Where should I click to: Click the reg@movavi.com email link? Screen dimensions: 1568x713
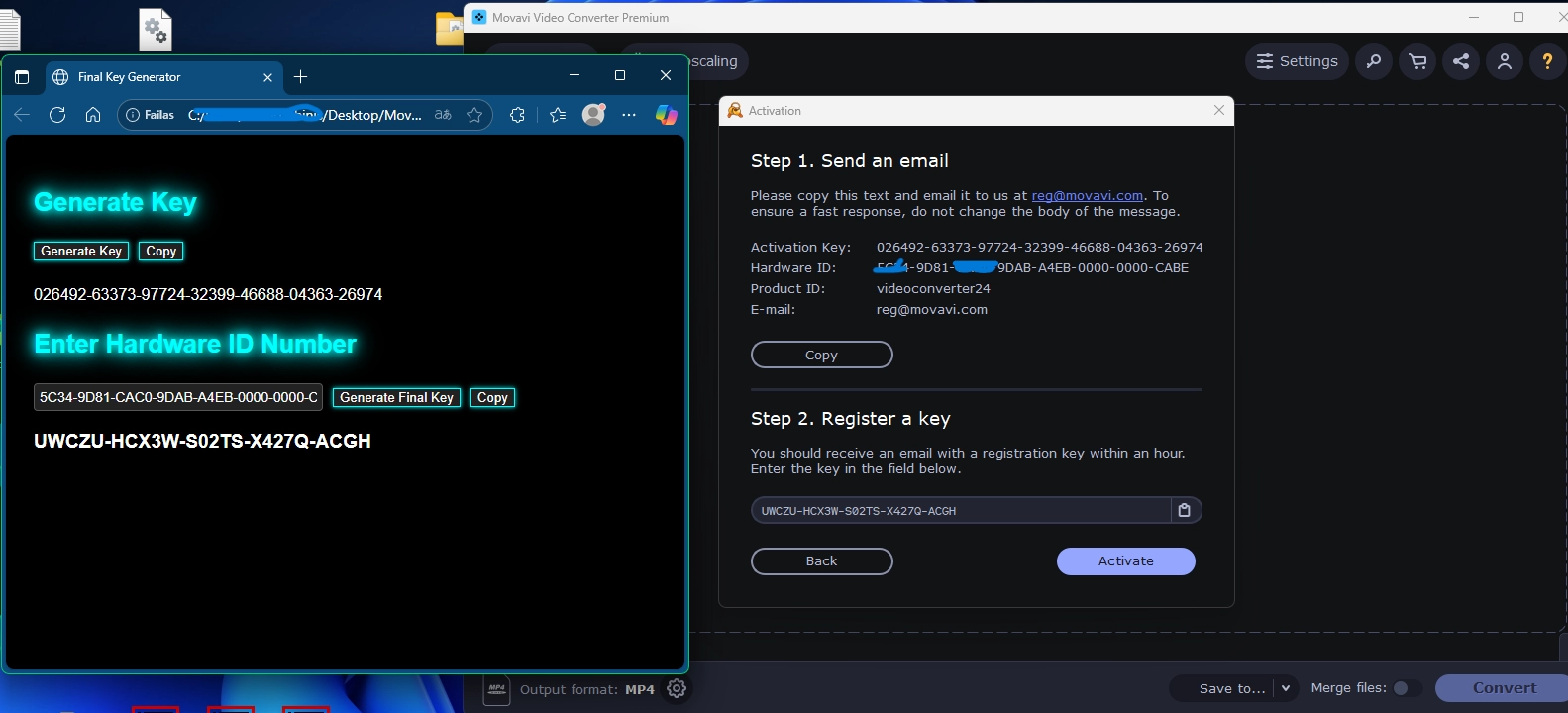point(1087,196)
